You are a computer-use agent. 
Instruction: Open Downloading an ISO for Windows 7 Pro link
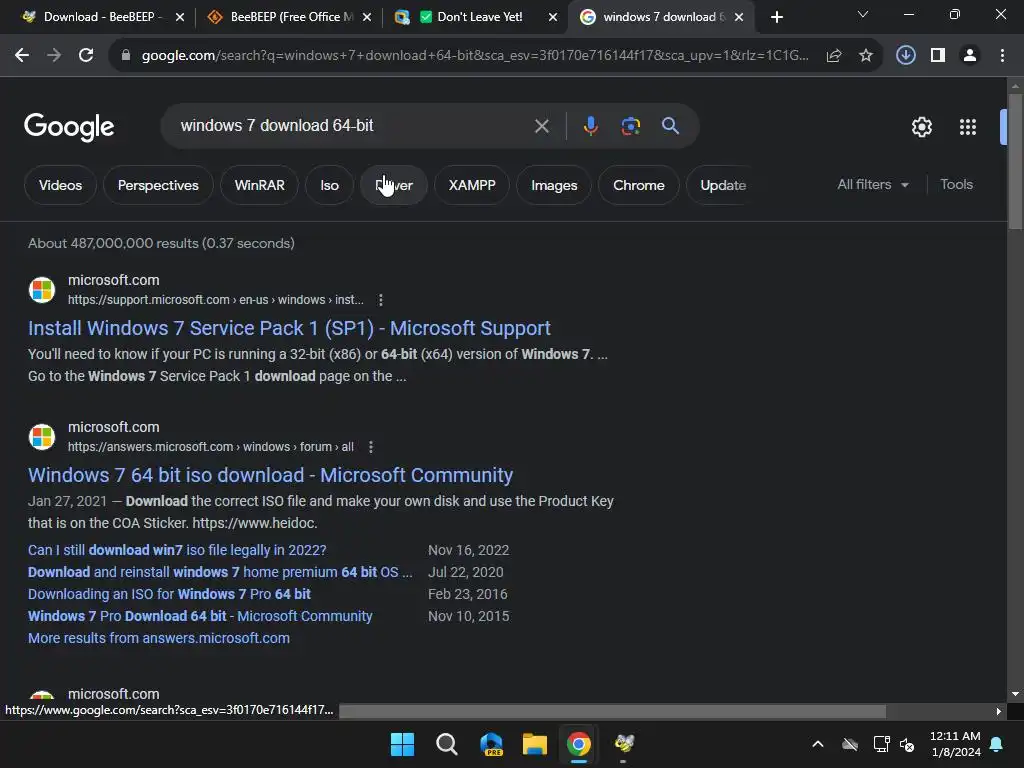(169, 594)
